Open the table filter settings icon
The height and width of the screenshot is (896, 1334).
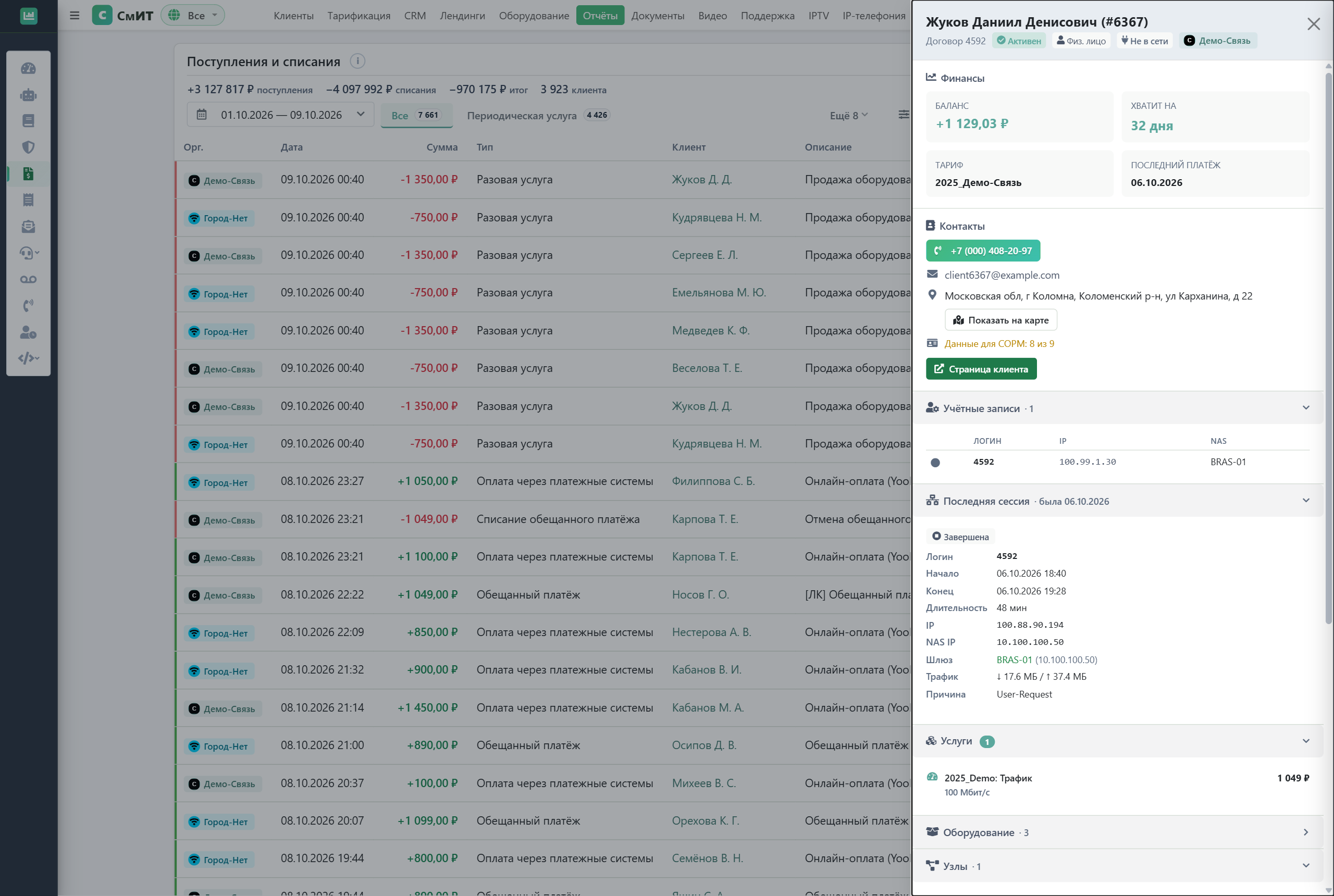903,115
